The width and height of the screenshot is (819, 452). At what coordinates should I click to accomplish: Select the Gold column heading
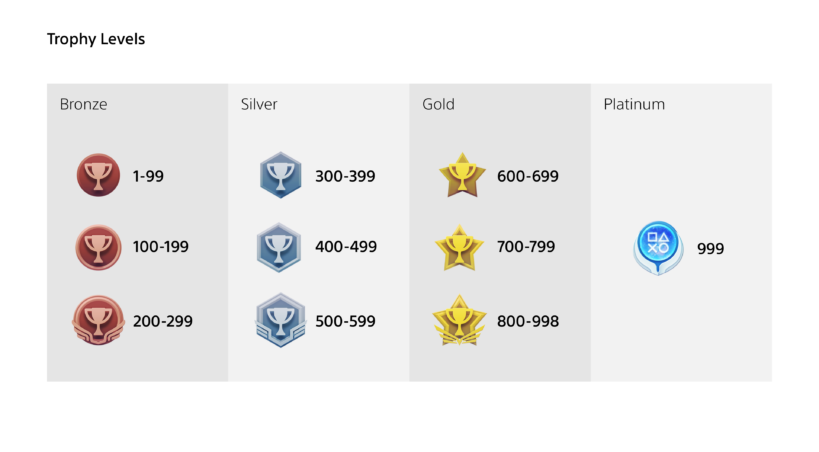[x=439, y=104]
